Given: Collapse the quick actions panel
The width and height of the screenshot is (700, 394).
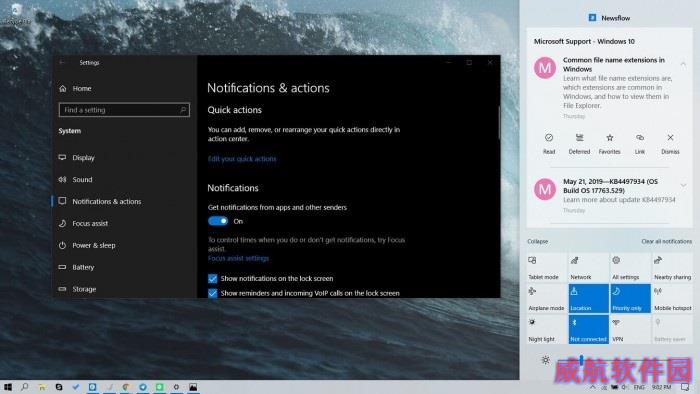Looking at the screenshot, I should (x=538, y=241).
